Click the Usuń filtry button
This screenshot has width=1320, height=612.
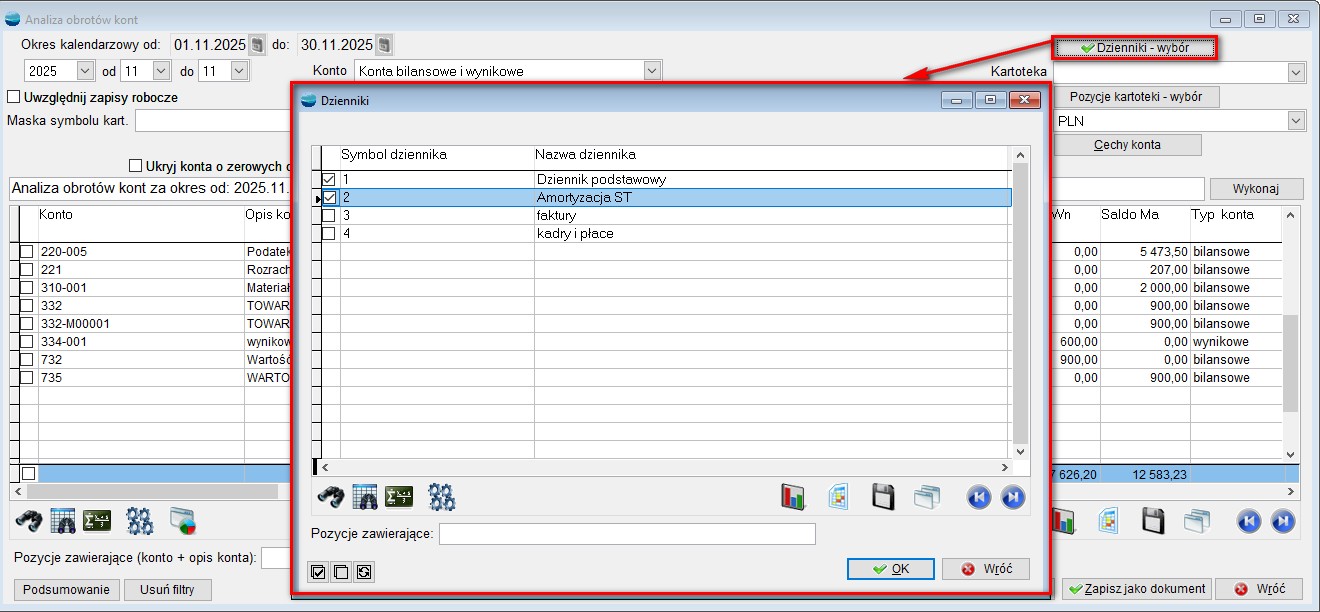(x=167, y=589)
